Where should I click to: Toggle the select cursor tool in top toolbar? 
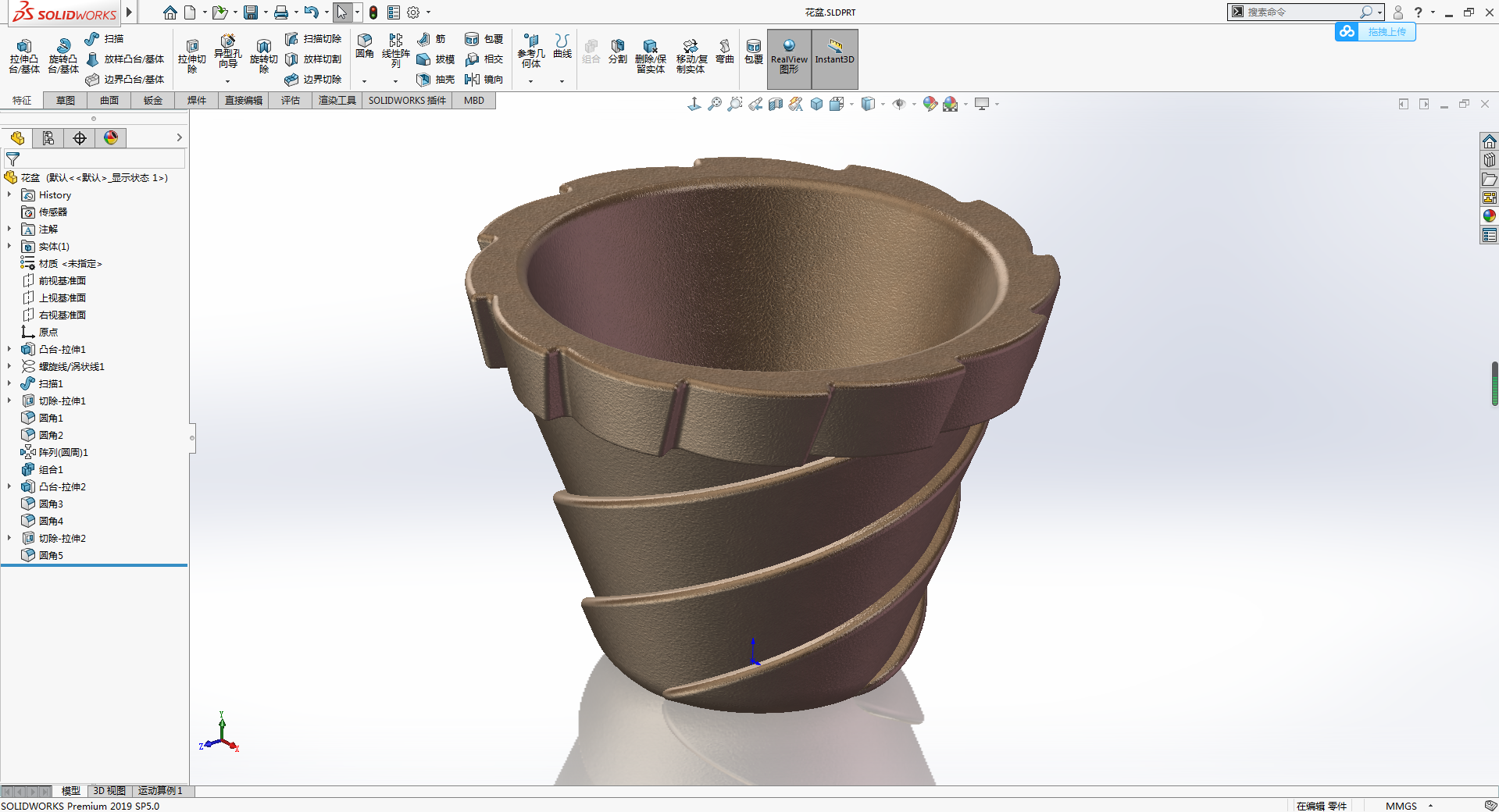[x=341, y=12]
